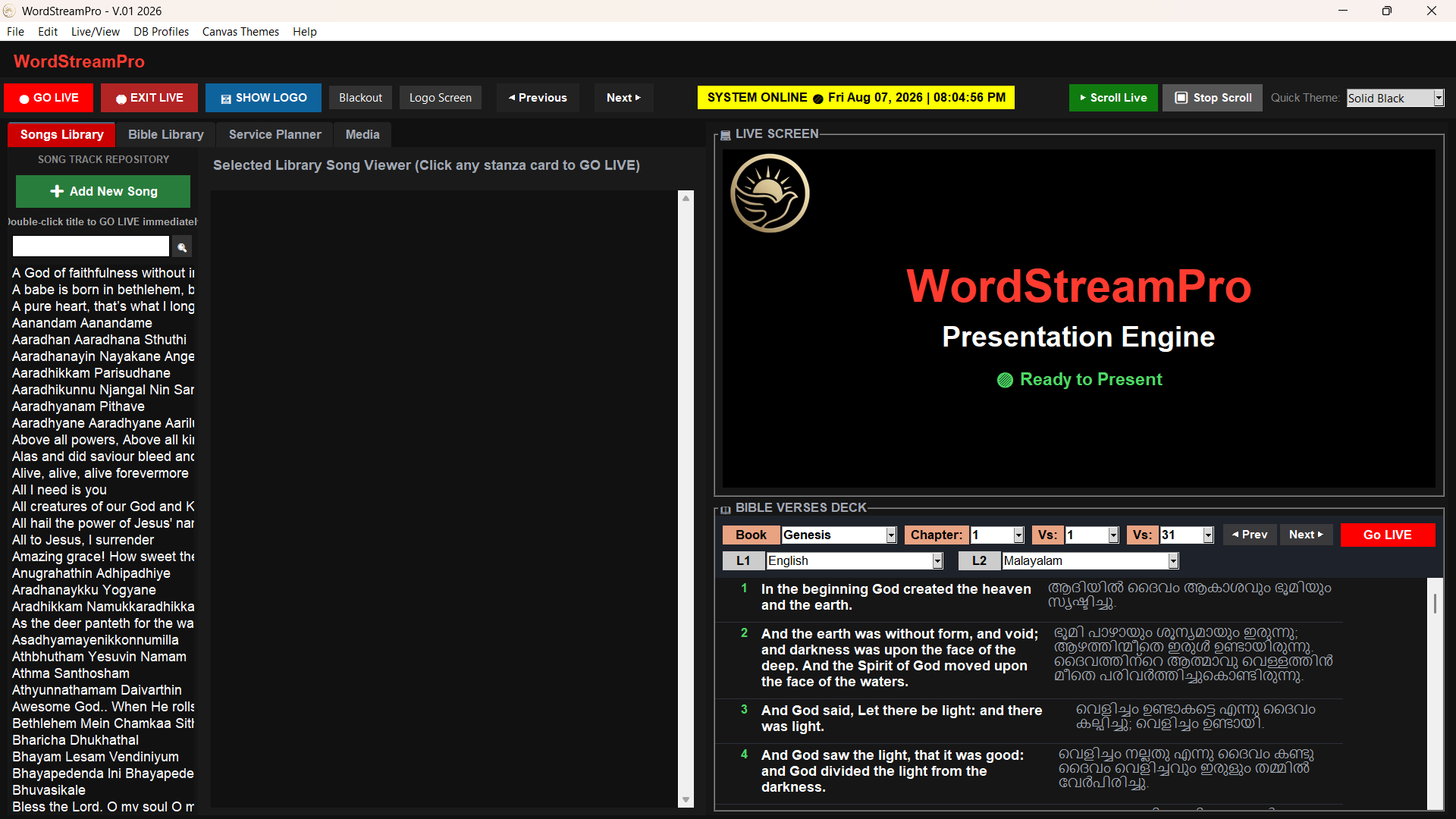Click the 'Ready to Present' status text
Viewport: 1456px width, 819px height.
(1090, 379)
